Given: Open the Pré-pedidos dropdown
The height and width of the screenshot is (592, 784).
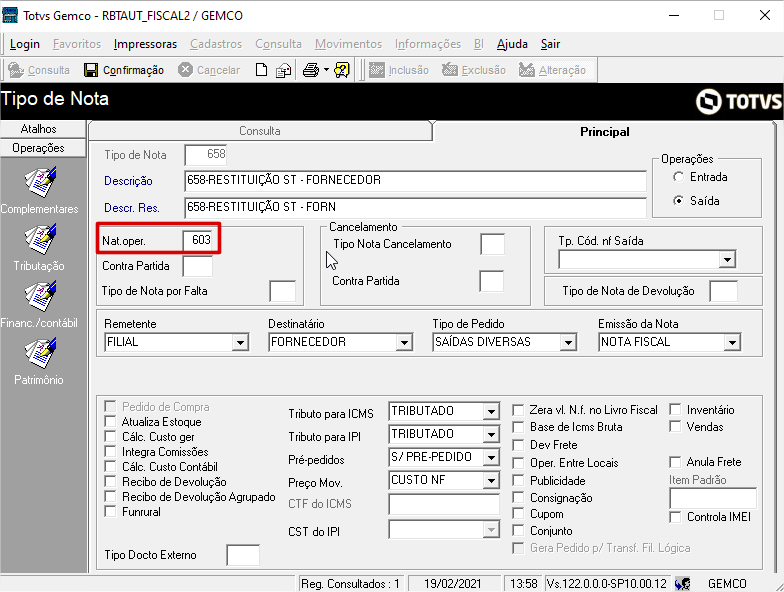Looking at the screenshot, I should (x=492, y=458).
